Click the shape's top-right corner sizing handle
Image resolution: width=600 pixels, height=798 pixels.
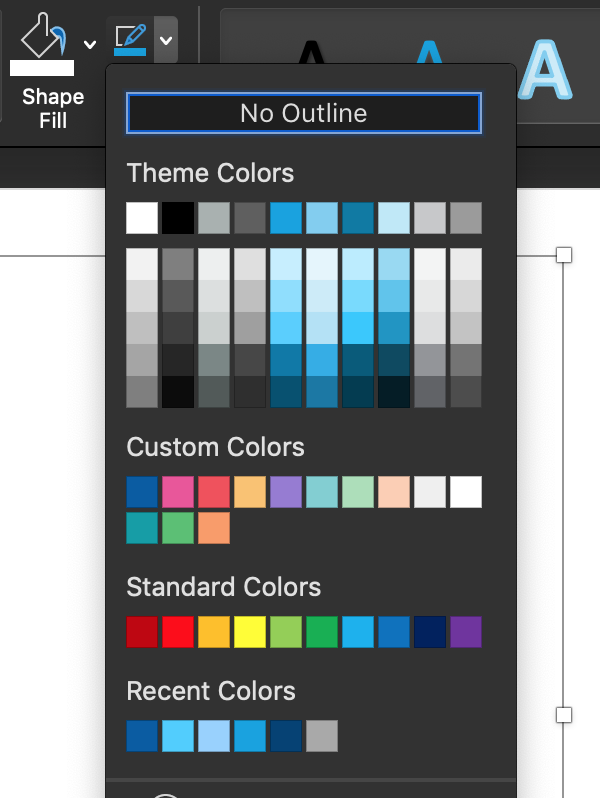click(564, 255)
